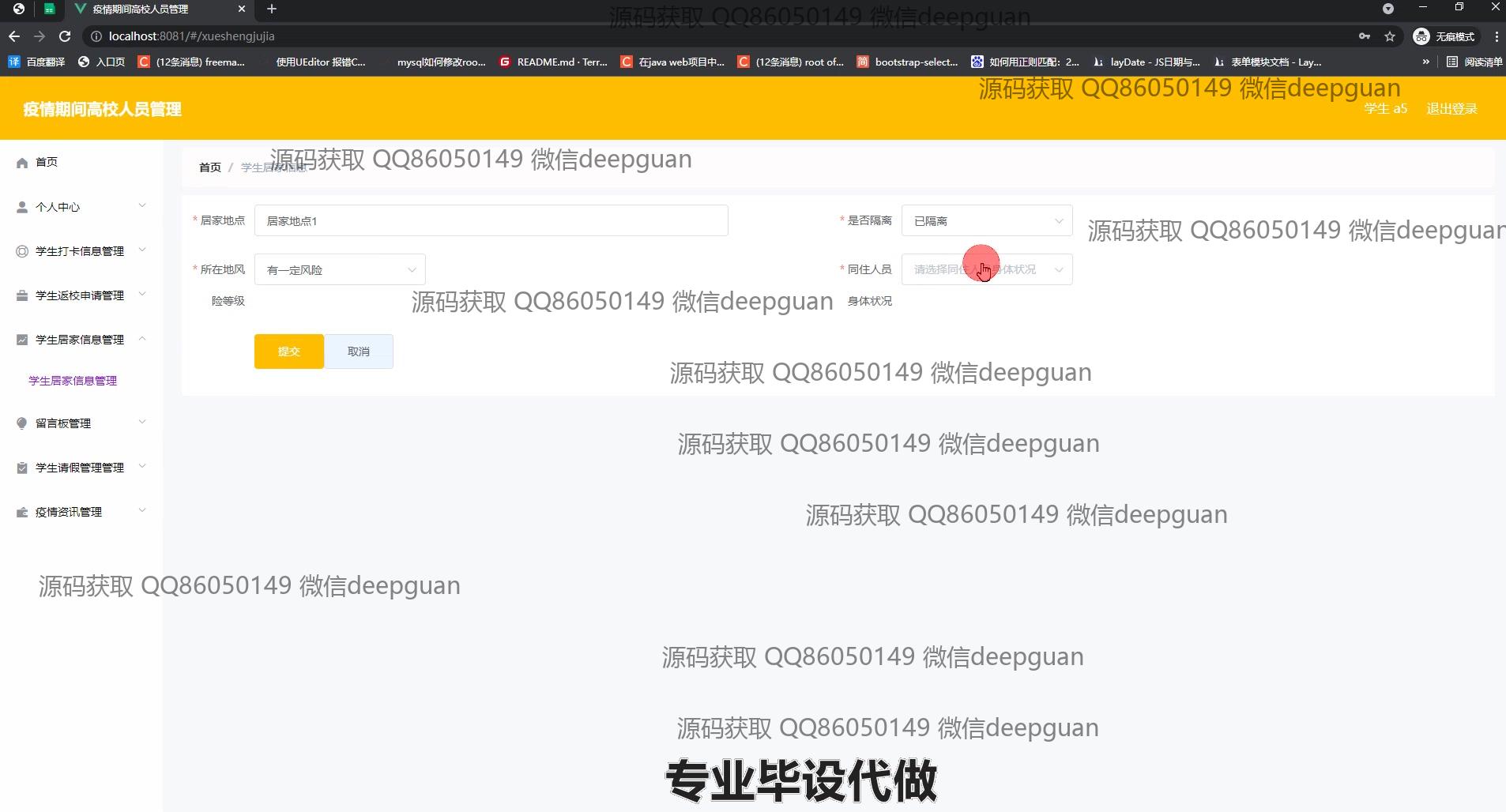Screen dimensions: 1506x812
Task: Click the bulb icon beside 留言板管理
Action: point(22,423)
